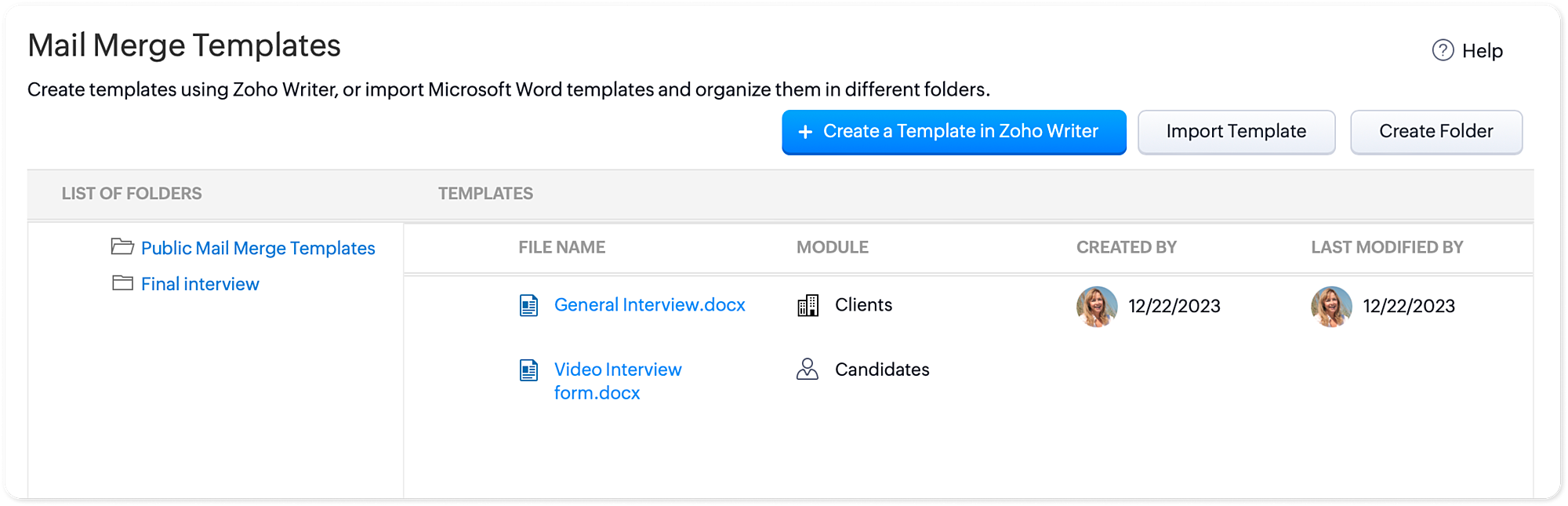Click the General Interview.docx document icon
Screen dimensions: 1568x506
(x=529, y=305)
